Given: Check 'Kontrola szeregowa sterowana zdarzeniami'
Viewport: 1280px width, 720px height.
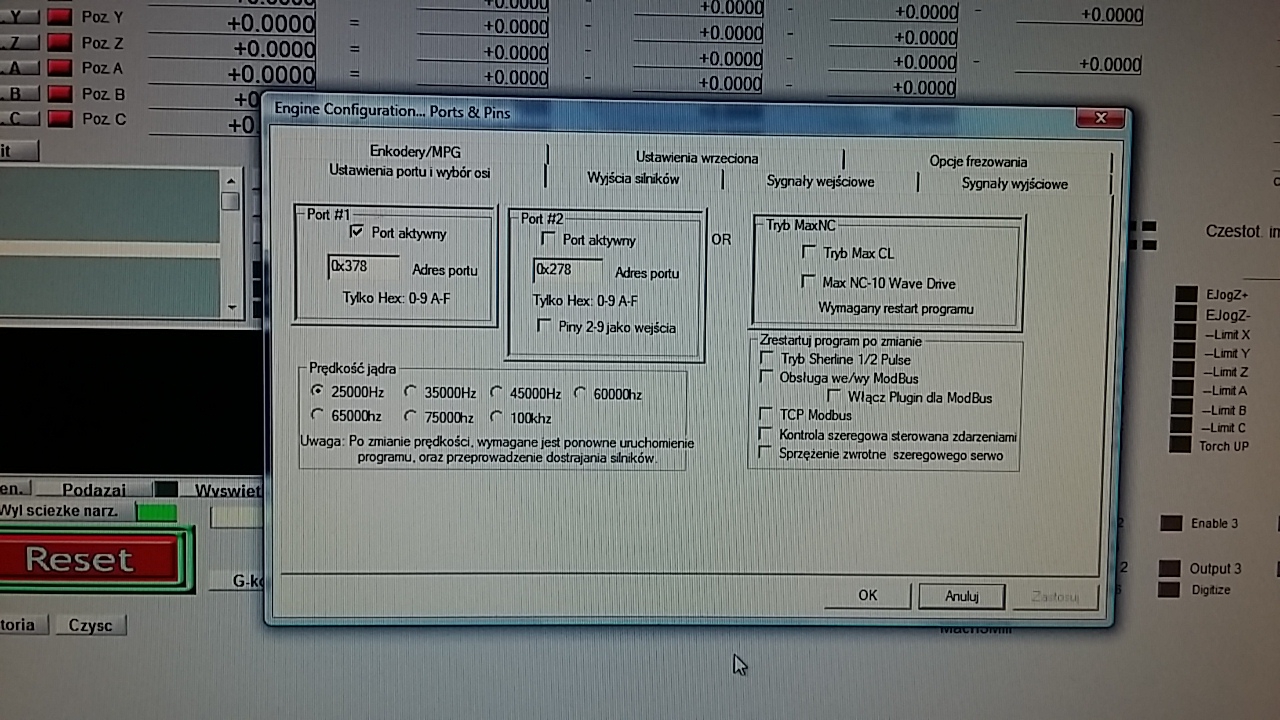Looking at the screenshot, I should click(766, 434).
